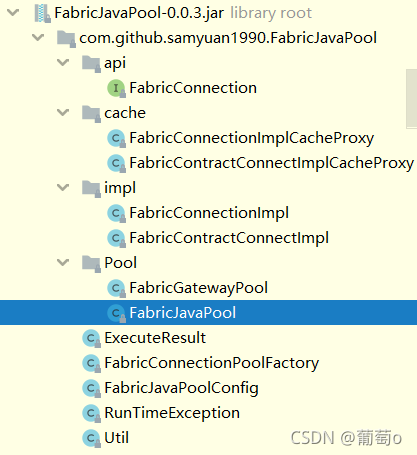The height and width of the screenshot is (455, 417).
Task: Click the cache package folder icon
Action: coord(91,113)
